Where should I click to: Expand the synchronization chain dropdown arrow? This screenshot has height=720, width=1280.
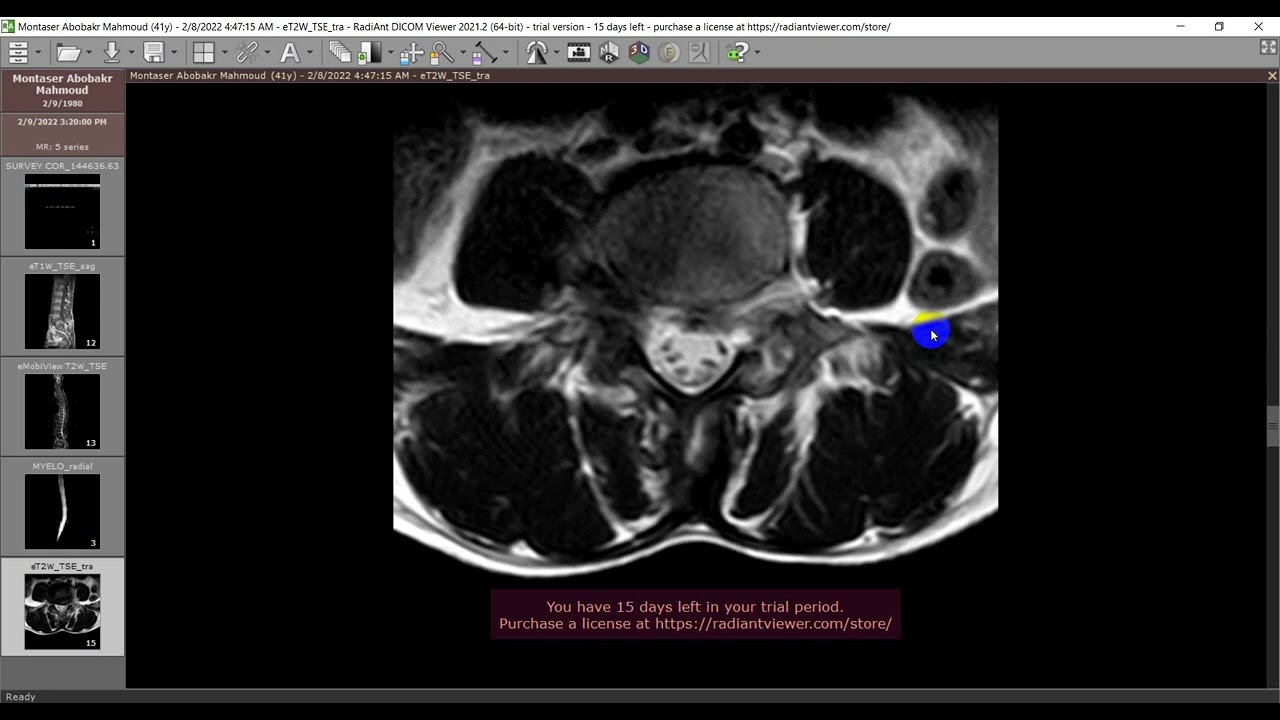267,52
